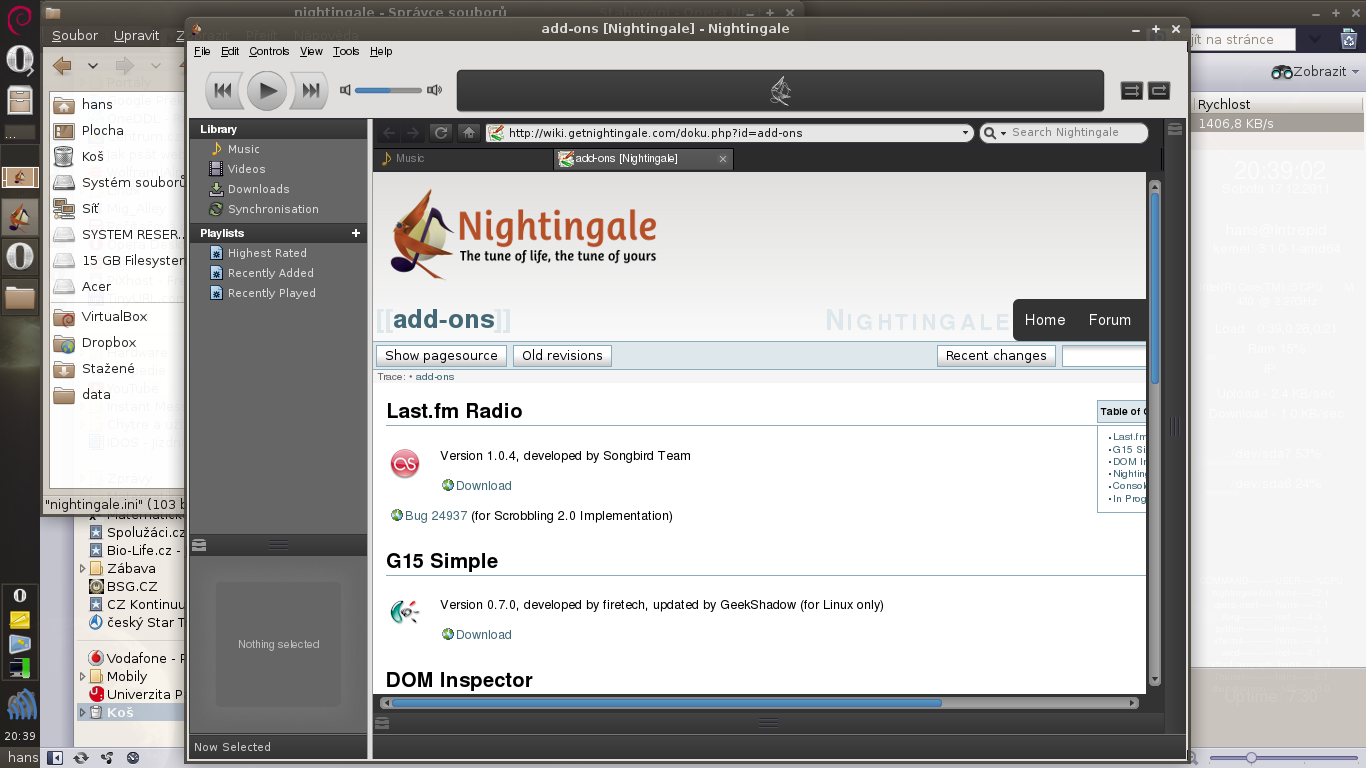Viewport: 1366px width, 768px height.
Task: Click the play button in Nightingale
Action: 267,91
